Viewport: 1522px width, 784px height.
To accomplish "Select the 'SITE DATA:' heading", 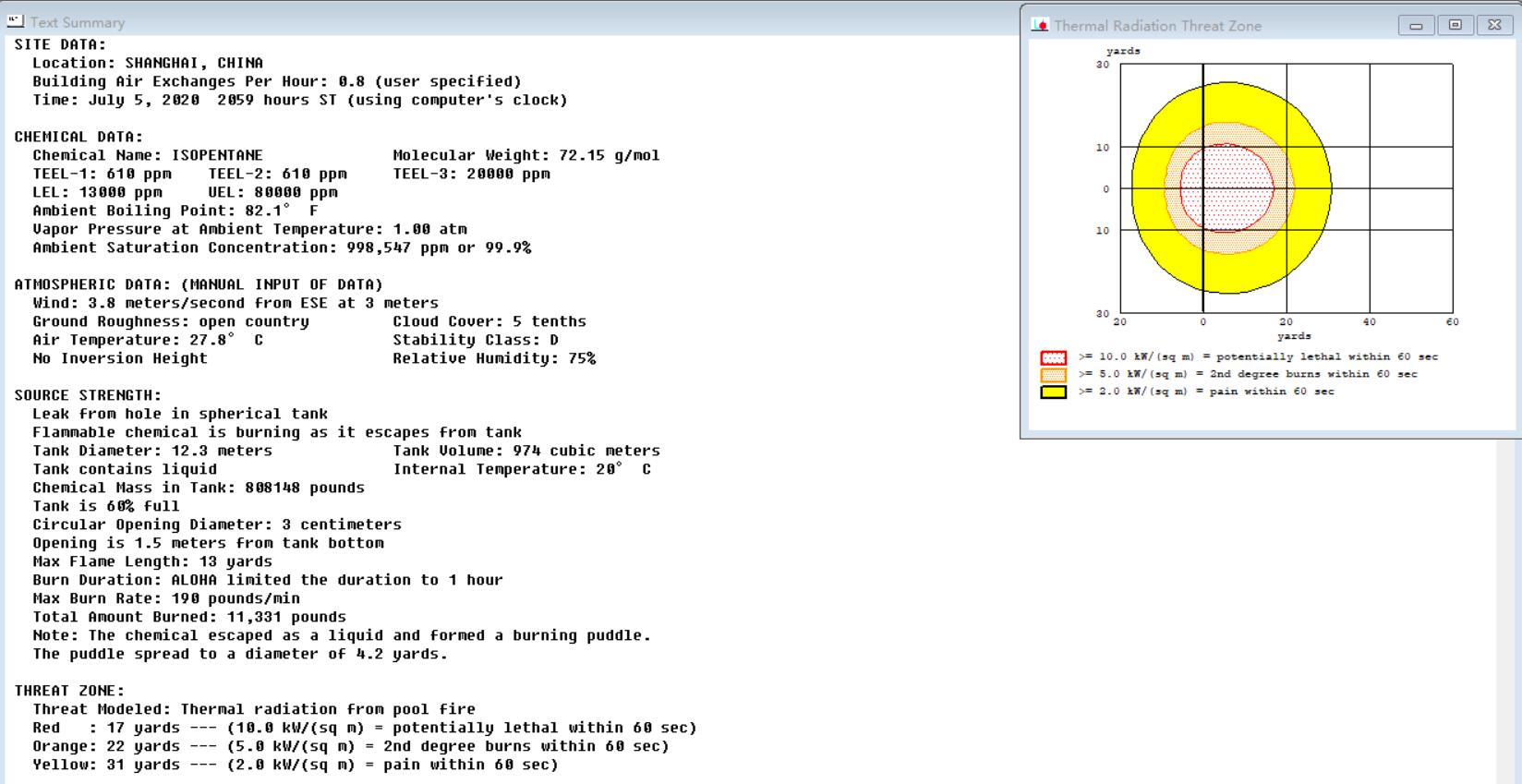I will [60, 44].
